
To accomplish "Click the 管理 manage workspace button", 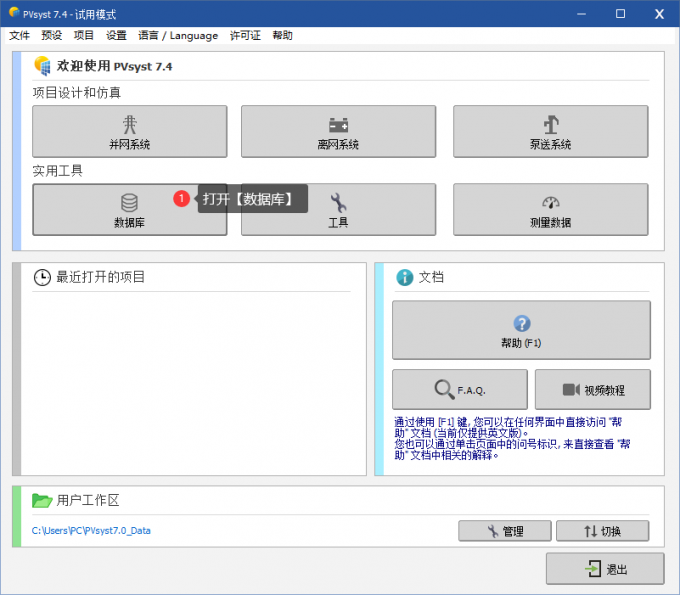I will (505, 531).
